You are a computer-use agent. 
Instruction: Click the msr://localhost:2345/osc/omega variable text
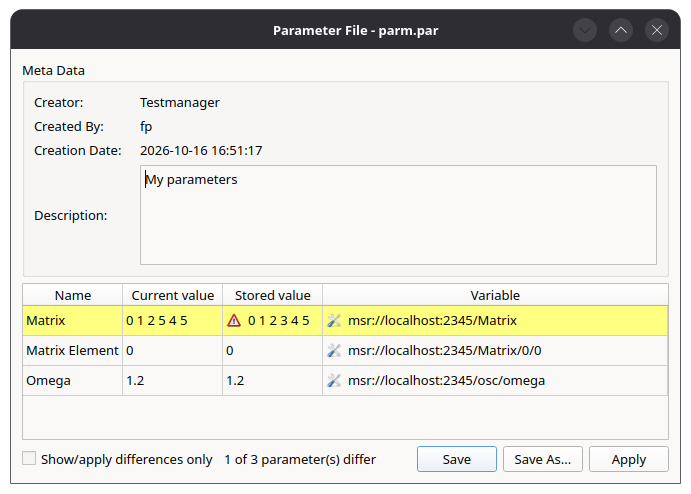(446, 380)
